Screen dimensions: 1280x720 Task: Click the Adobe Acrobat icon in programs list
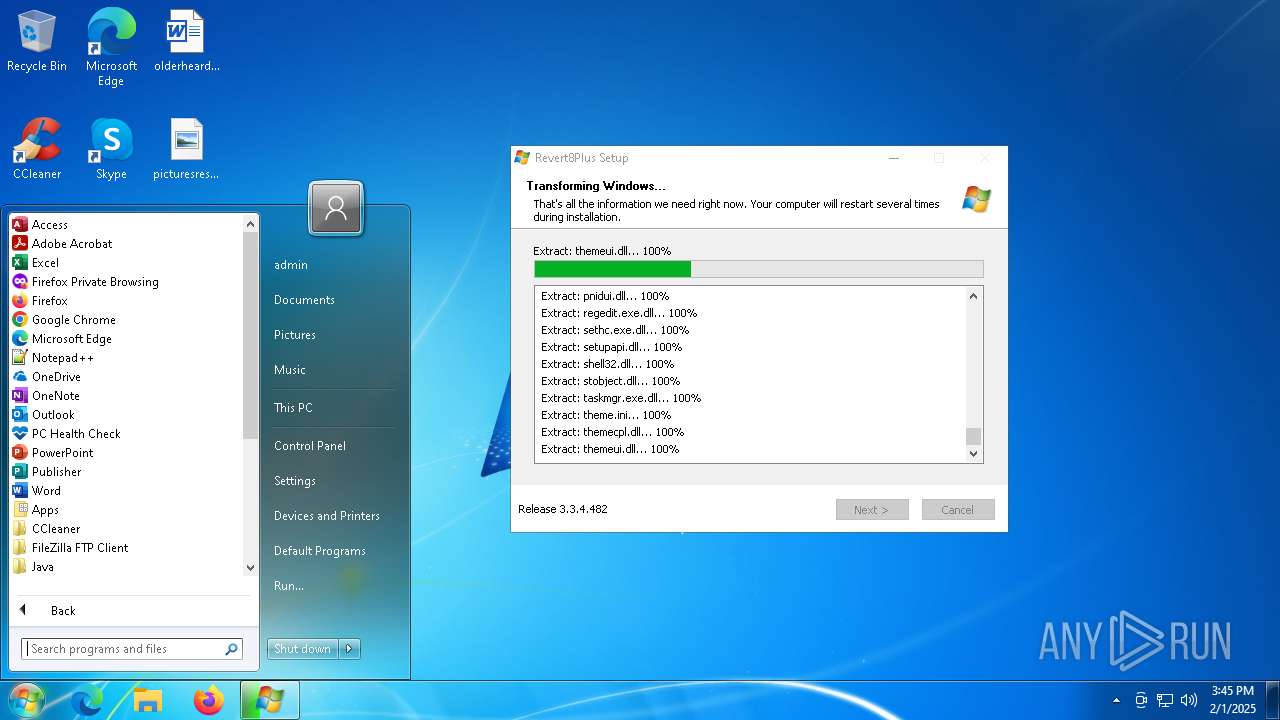pos(20,244)
